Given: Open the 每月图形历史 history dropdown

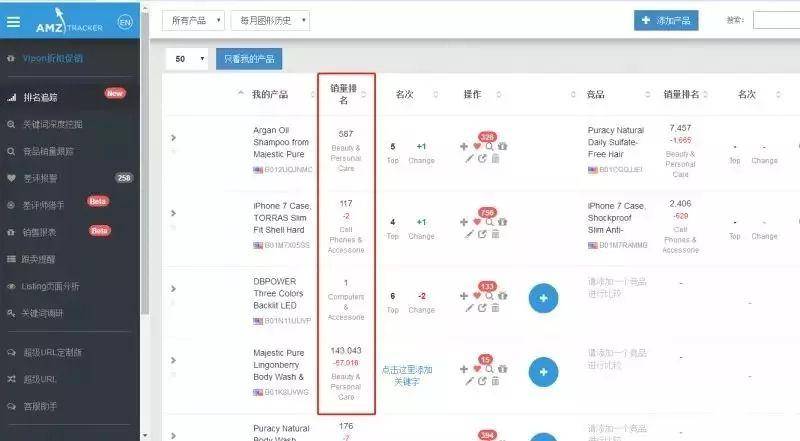Looking at the screenshot, I should (x=270, y=20).
